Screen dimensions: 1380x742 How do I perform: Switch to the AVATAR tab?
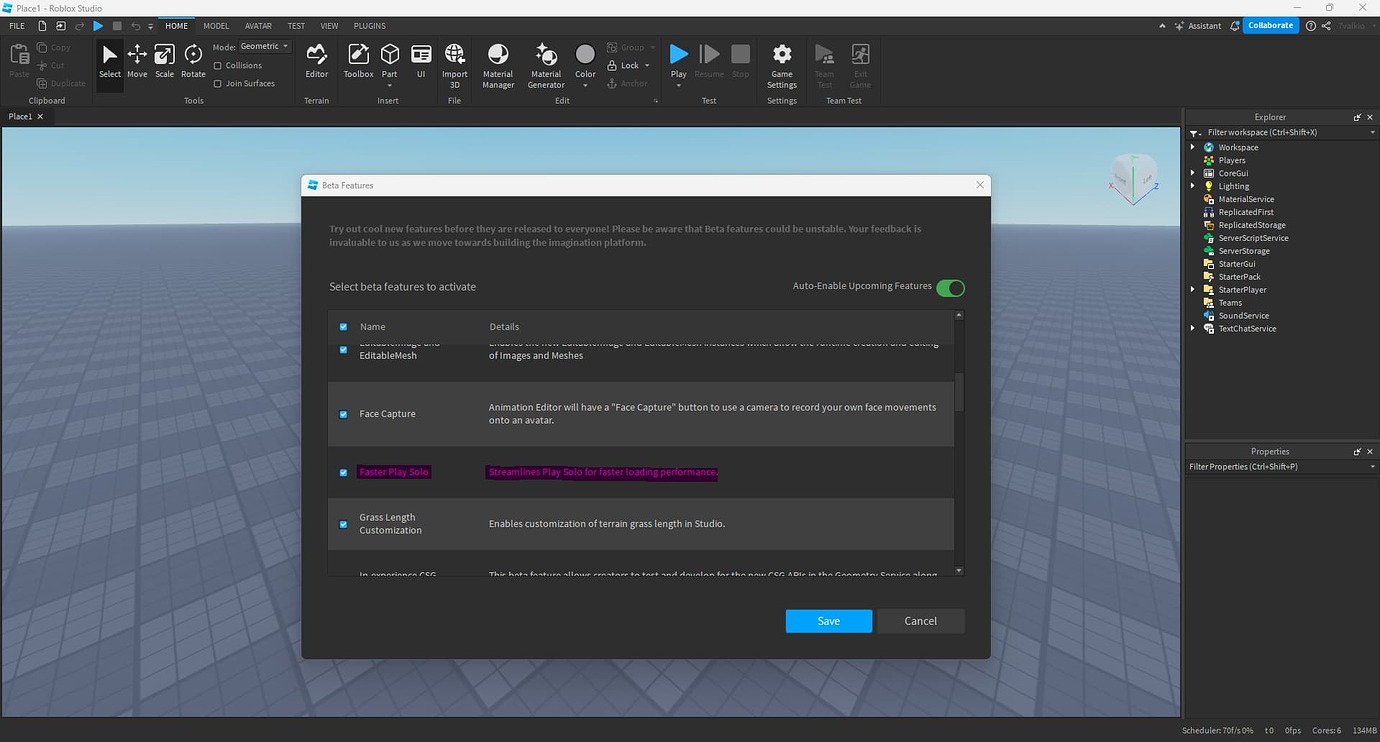coord(258,26)
